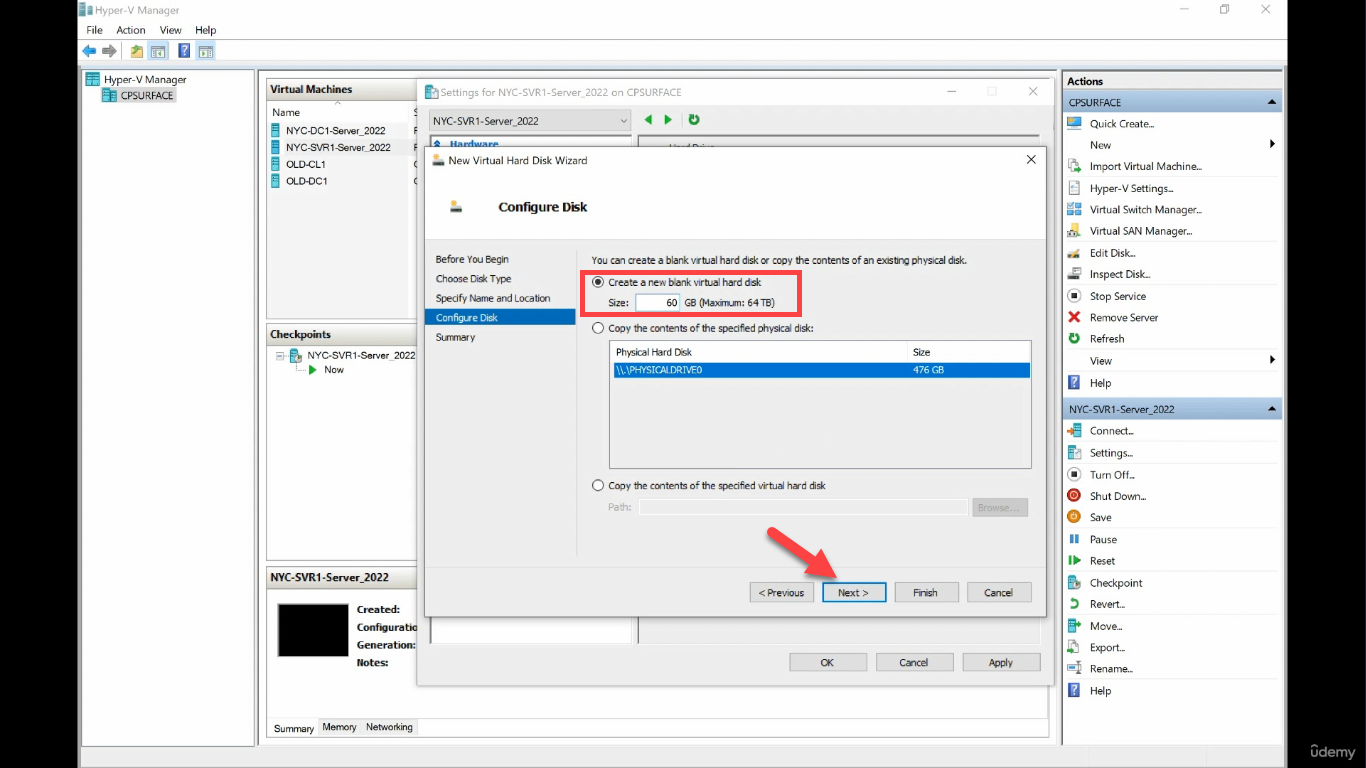Click the Forward arrow toolbar icon

(x=109, y=51)
